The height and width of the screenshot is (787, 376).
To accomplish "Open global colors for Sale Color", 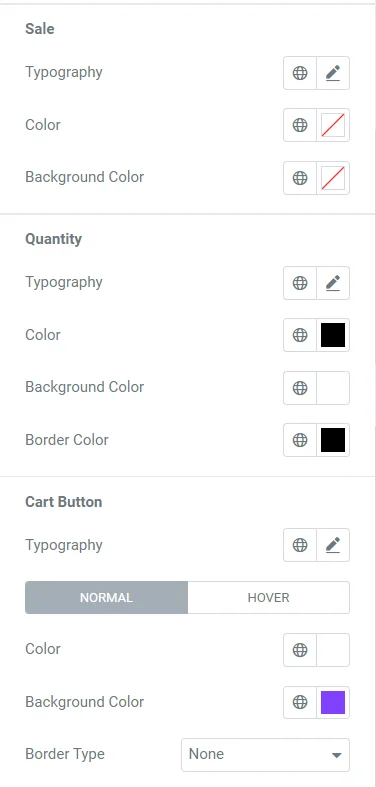I will (x=300, y=125).
